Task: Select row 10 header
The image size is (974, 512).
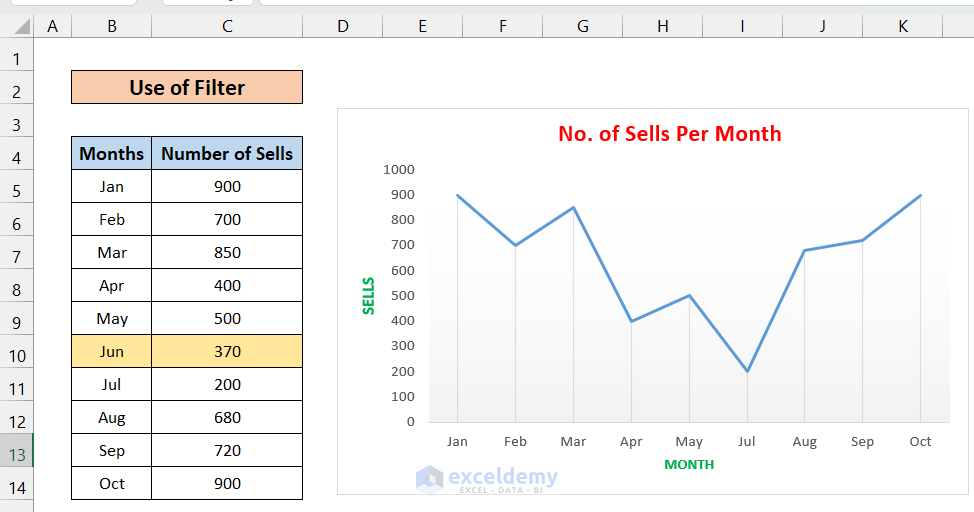Action: [x=17, y=355]
